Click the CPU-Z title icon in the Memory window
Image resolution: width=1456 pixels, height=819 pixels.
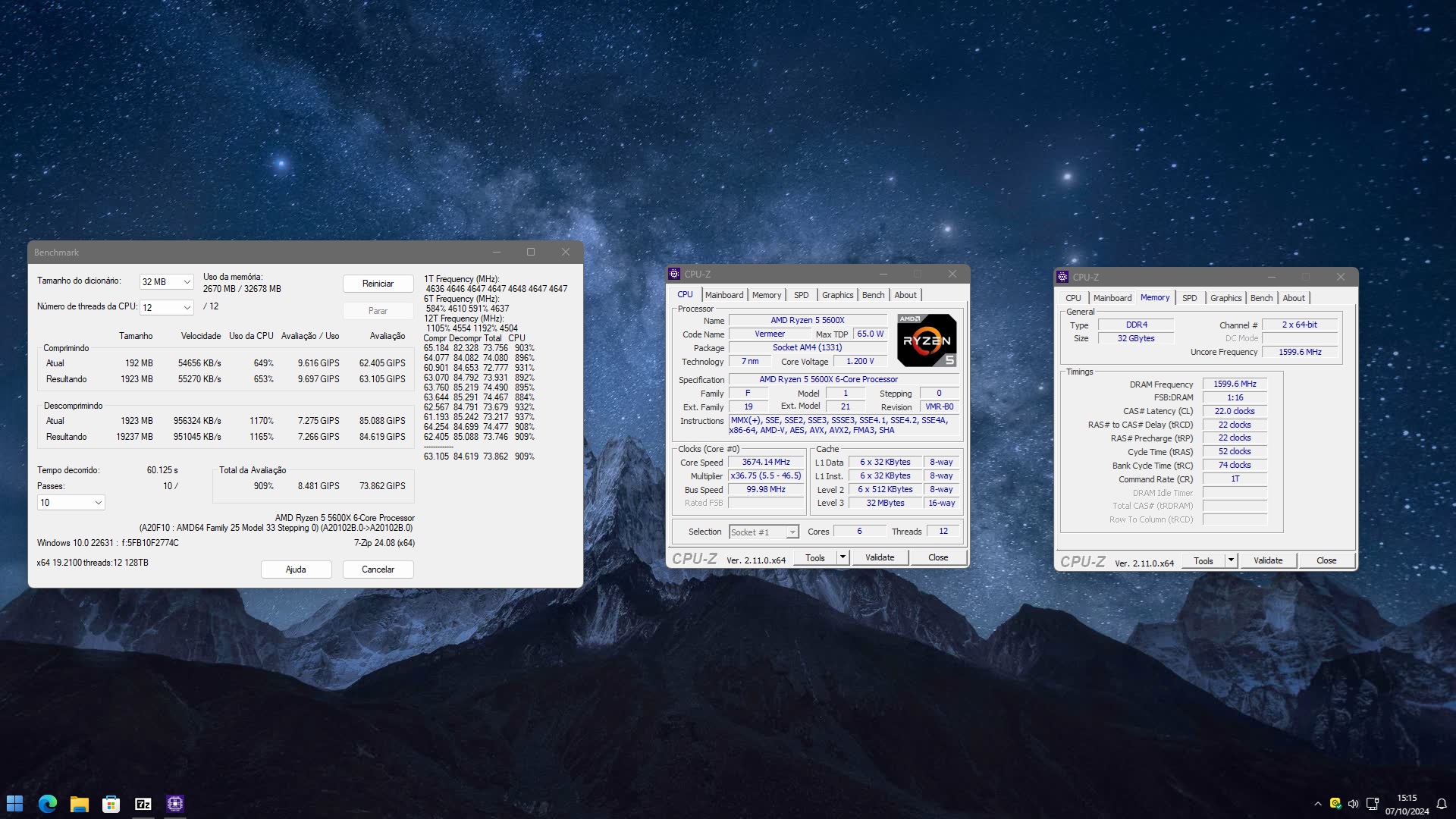(x=1062, y=277)
